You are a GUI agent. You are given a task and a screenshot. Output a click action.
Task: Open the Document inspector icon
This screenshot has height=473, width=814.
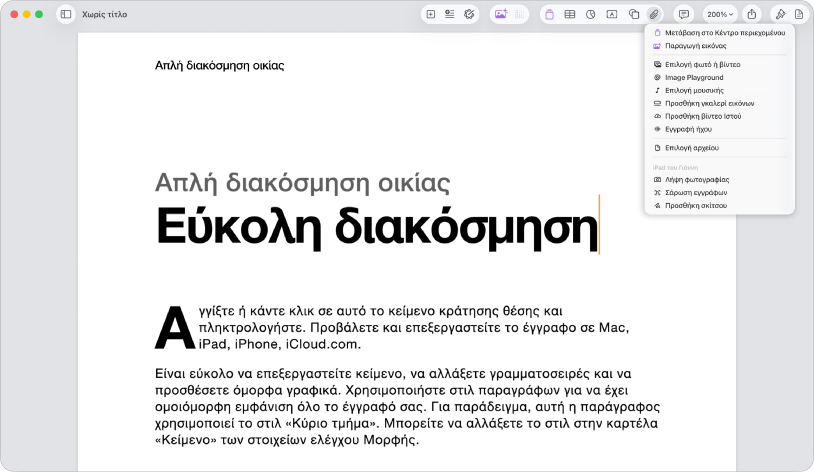[799, 15]
